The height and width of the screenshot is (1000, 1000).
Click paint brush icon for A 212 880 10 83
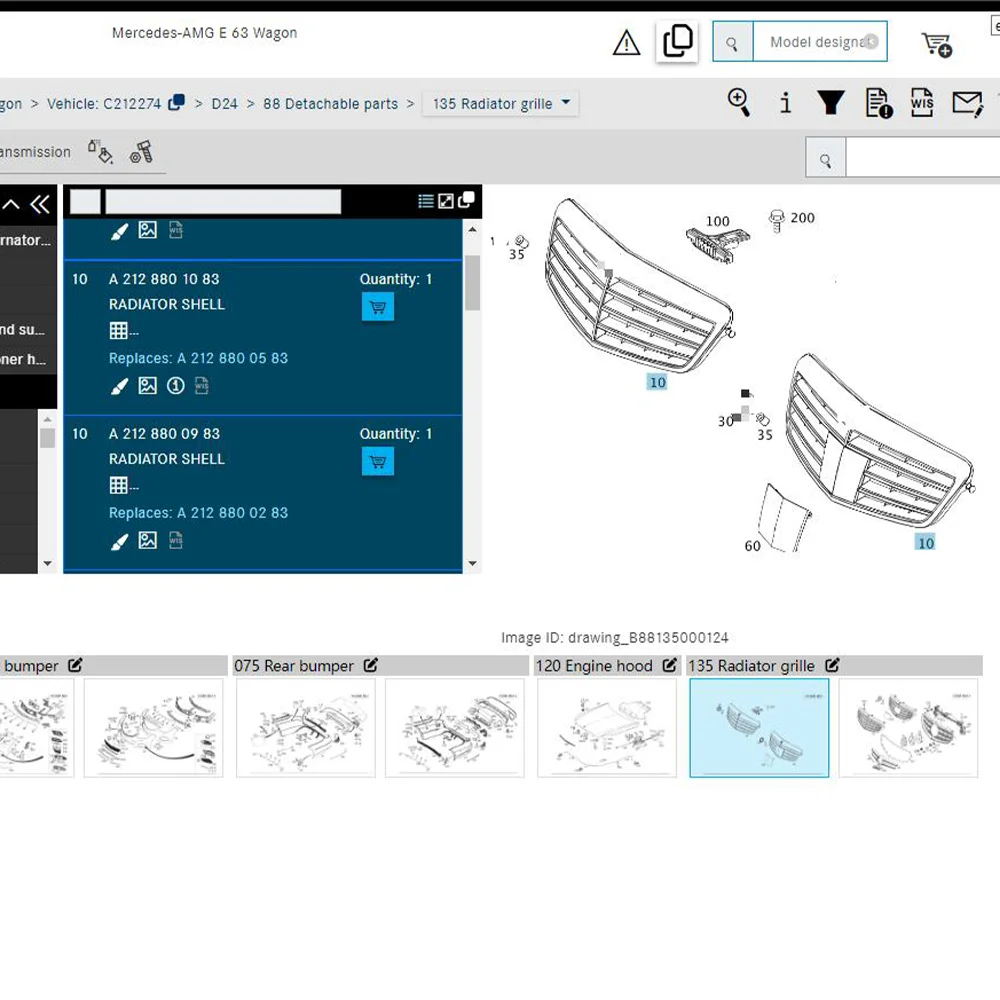click(x=119, y=386)
